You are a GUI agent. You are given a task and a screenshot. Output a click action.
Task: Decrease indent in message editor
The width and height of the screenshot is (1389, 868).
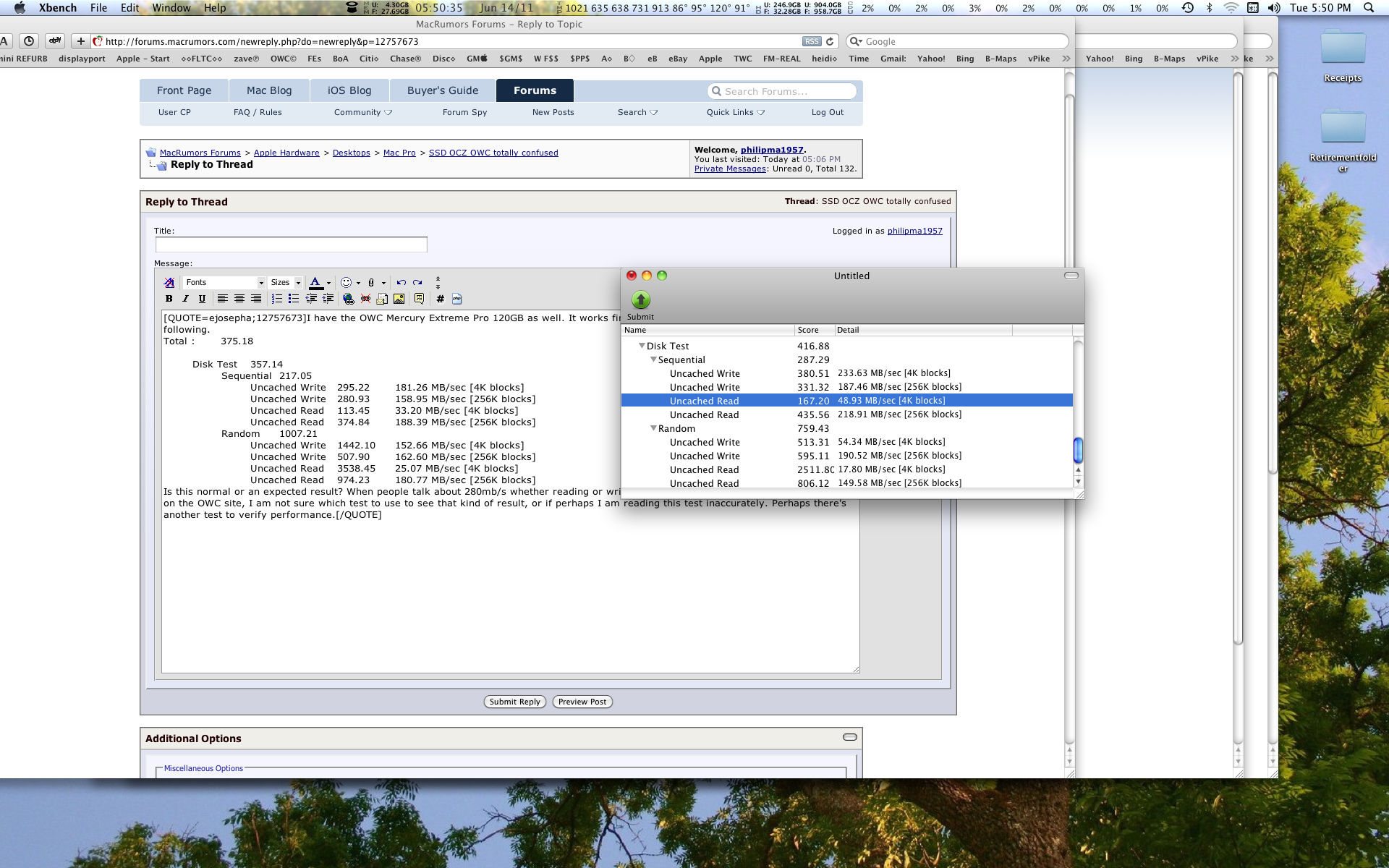tap(311, 299)
